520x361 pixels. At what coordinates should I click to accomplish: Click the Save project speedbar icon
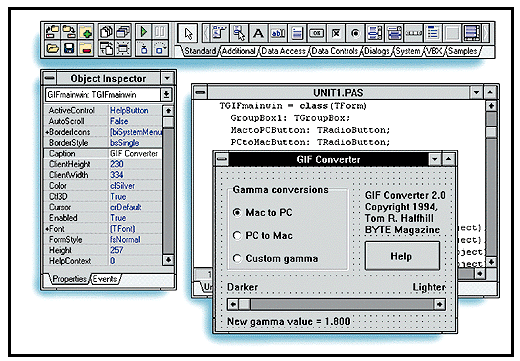[69, 32]
